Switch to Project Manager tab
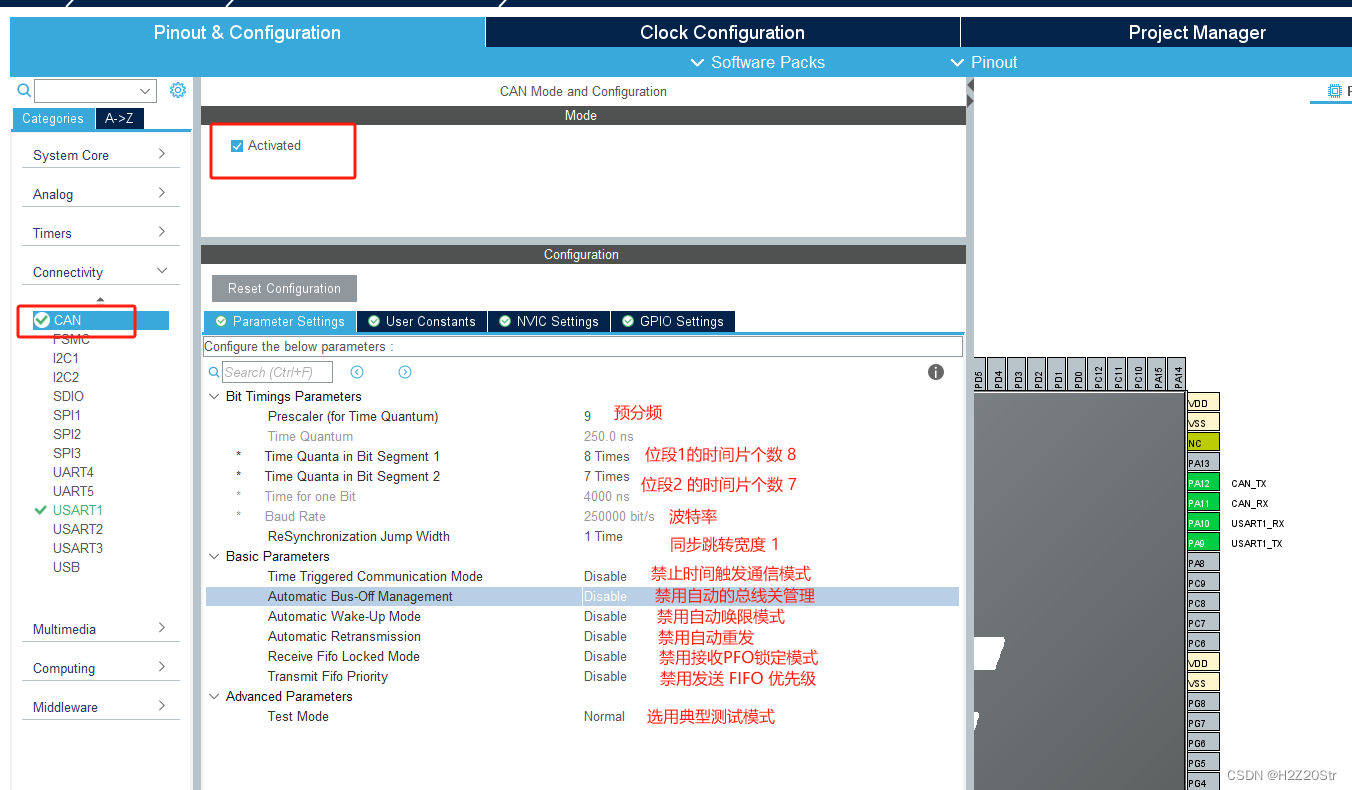This screenshot has height=790, width=1352. coord(1157,32)
